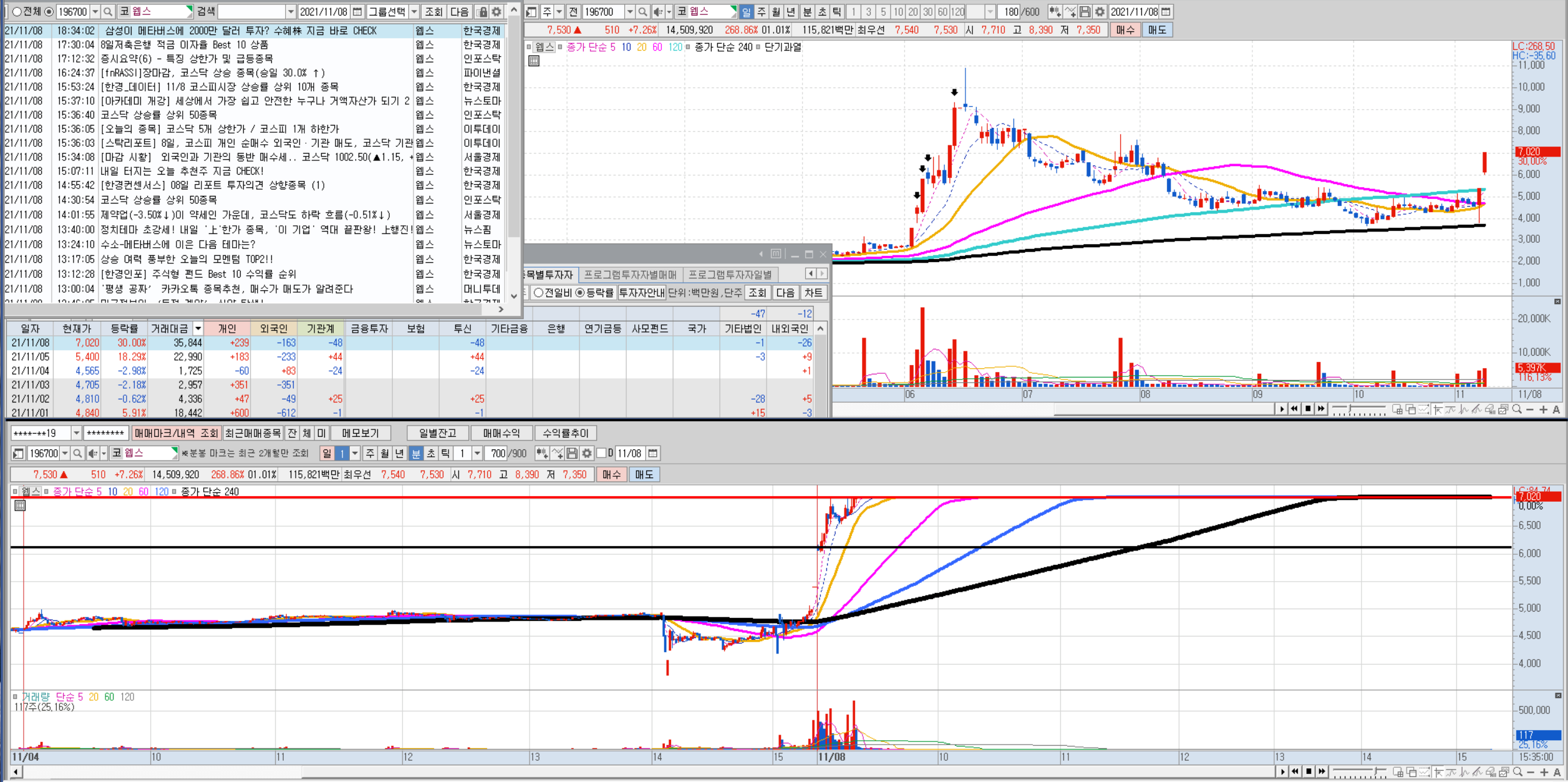Click the zoom slider below the upper chart
Viewport: 1568px width, 782px height.
point(1358,410)
